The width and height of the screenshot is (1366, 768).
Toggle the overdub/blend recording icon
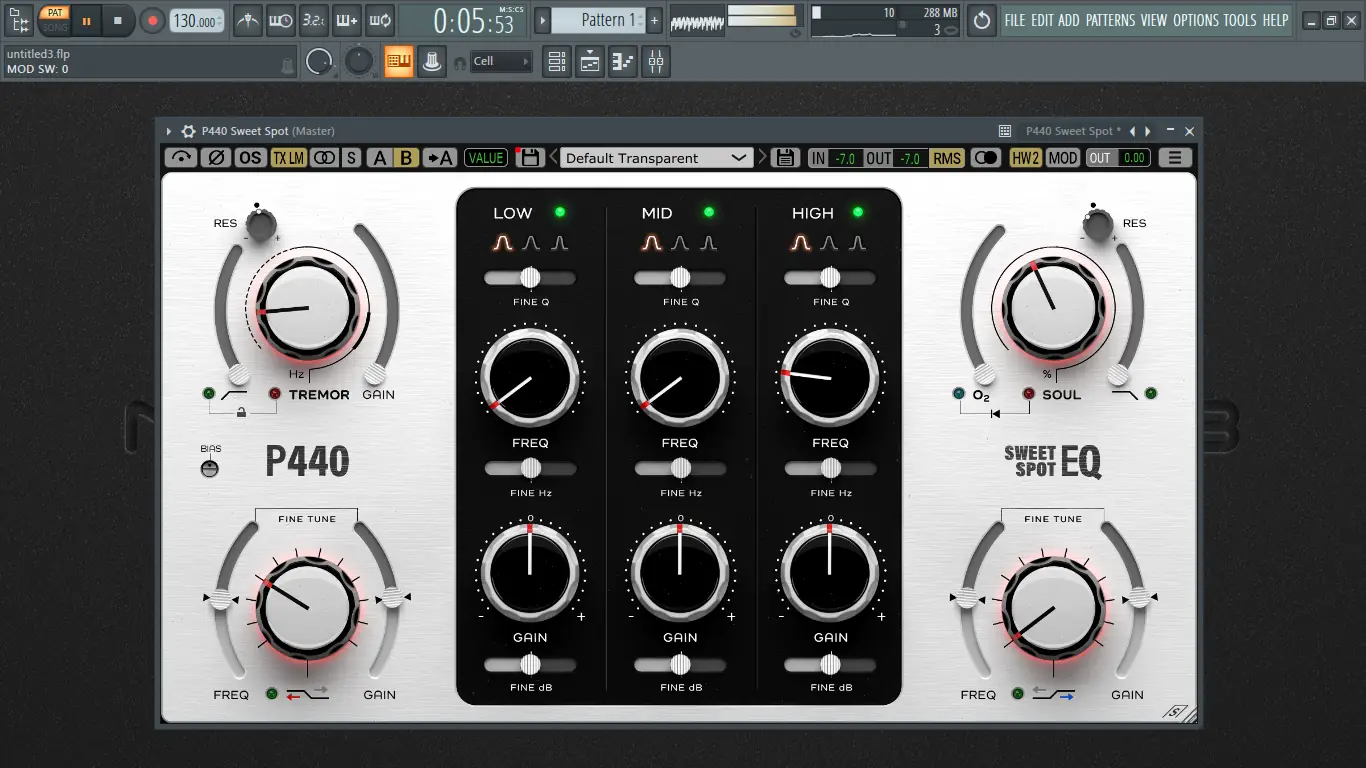click(x=347, y=19)
